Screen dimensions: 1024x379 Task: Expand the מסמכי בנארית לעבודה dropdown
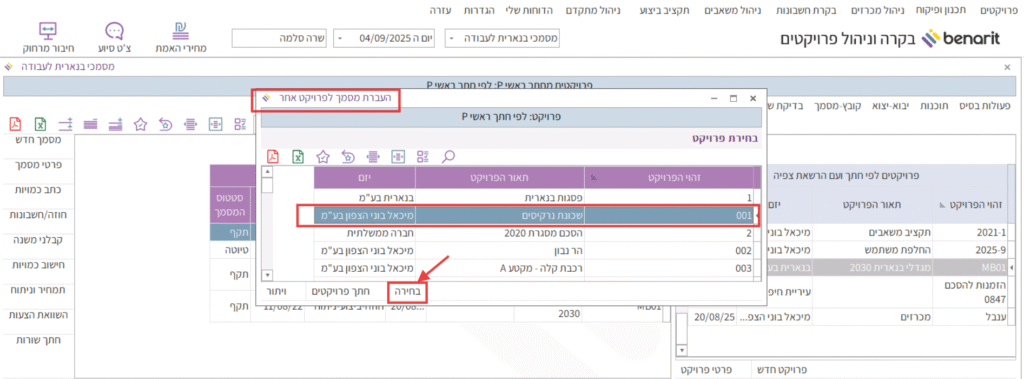(x=452, y=39)
